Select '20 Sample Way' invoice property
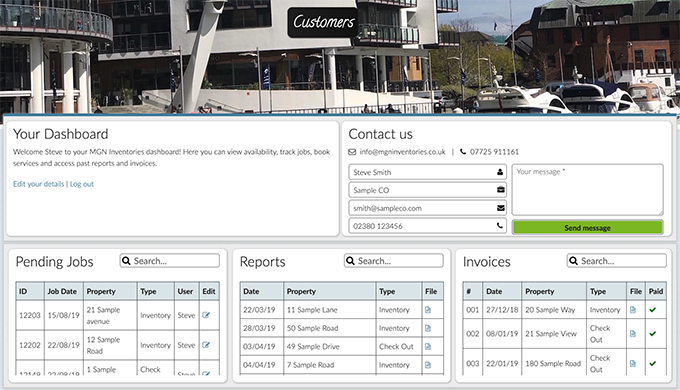 click(554, 310)
